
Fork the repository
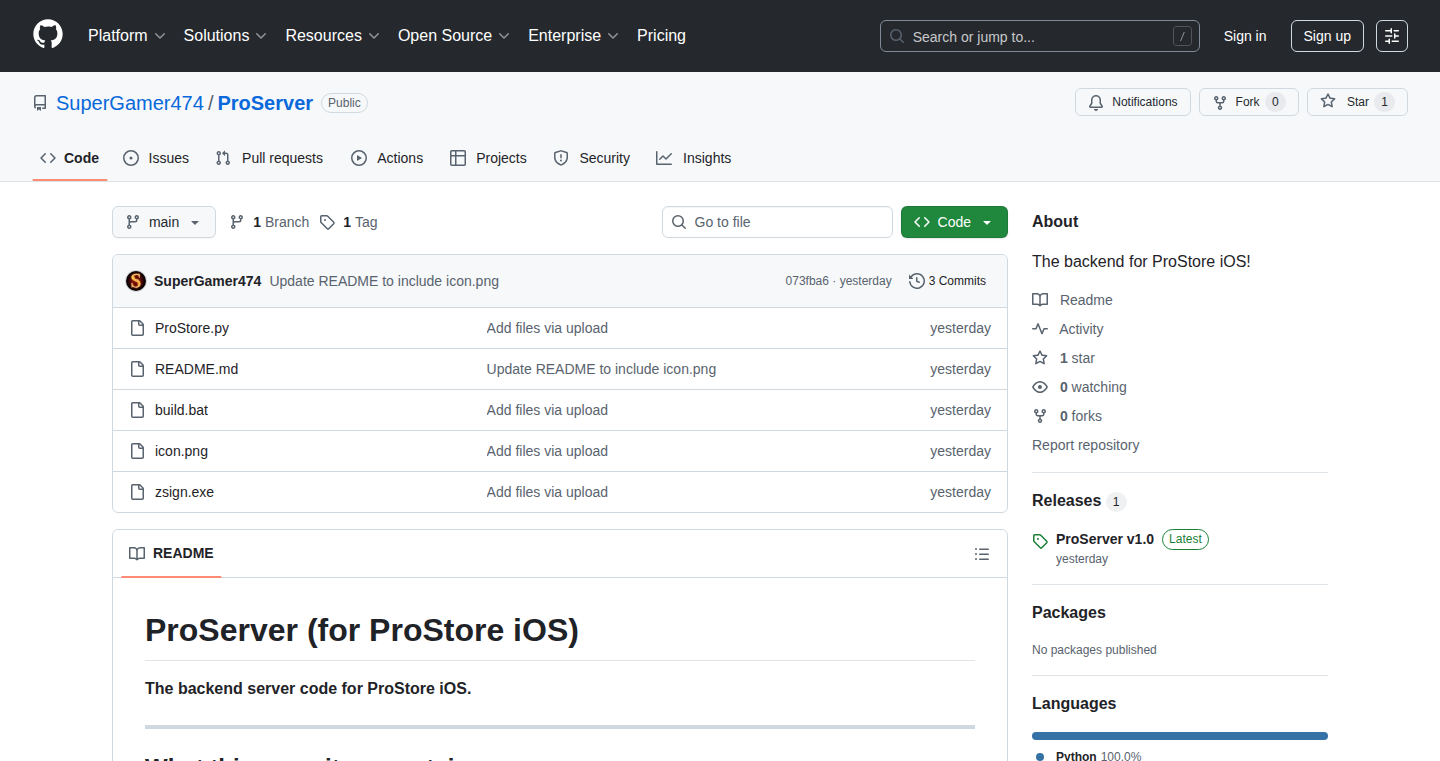1248,102
